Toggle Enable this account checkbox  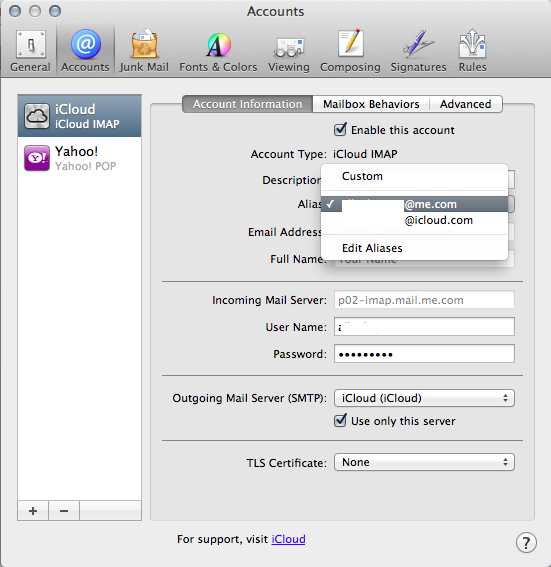[340, 129]
